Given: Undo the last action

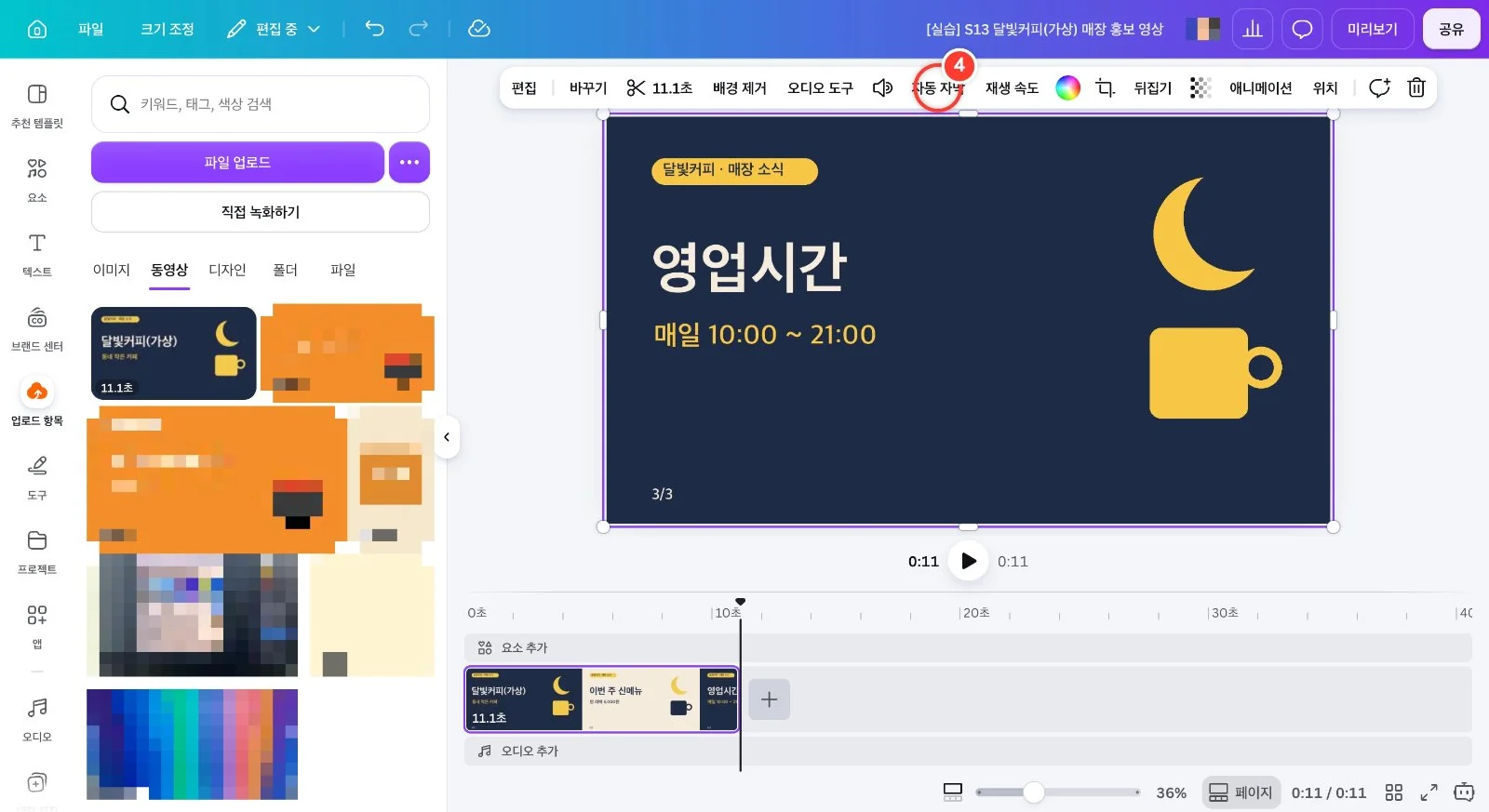Looking at the screenshot, I should click(x=374, y=29).
